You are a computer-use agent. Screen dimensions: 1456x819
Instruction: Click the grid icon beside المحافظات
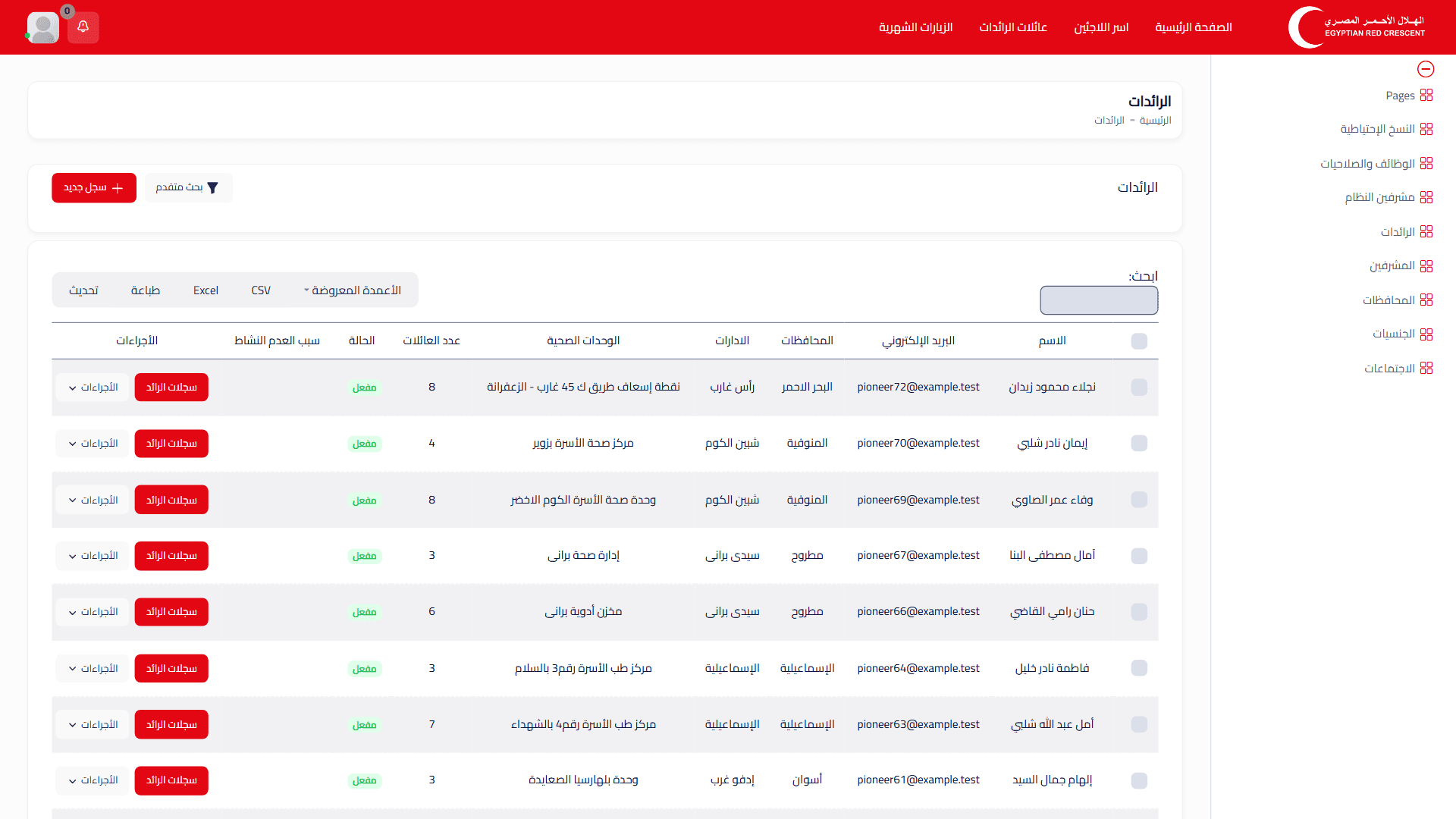tap(1426, 300)
